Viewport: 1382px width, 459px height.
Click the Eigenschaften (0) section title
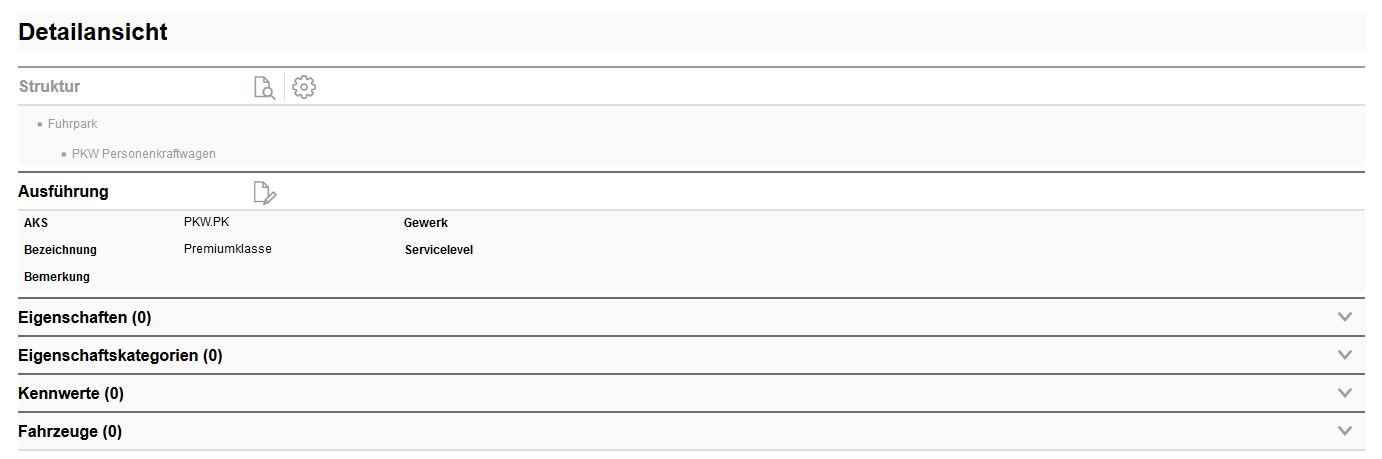coord(84,318)
